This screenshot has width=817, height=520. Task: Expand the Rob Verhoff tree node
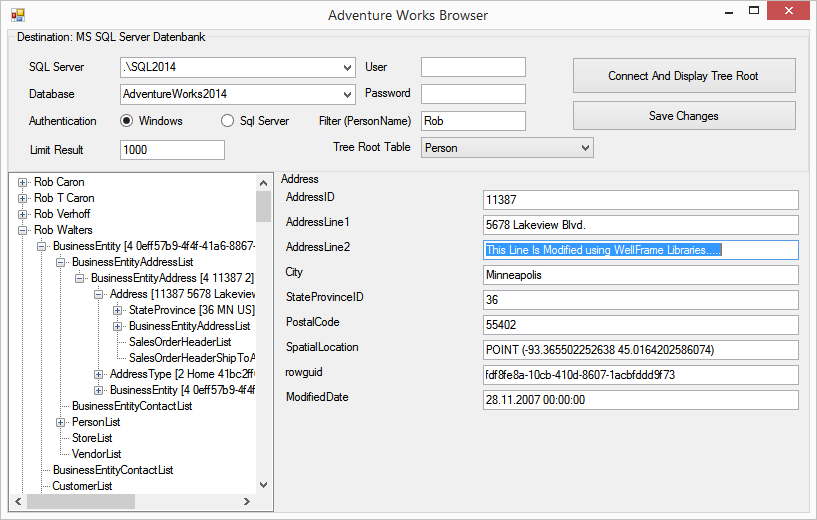(x=22, y=214)
